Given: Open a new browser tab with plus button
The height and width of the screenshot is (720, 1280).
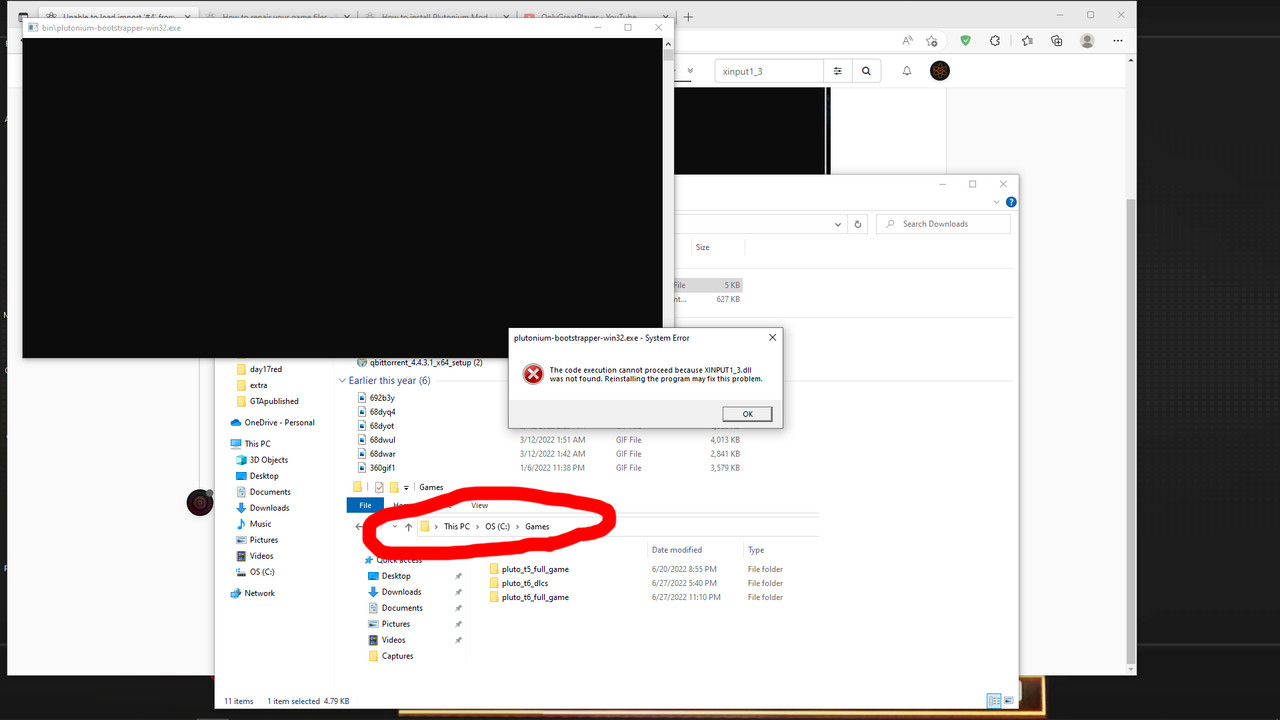Looking at the screenshot, I should [688, 16].
